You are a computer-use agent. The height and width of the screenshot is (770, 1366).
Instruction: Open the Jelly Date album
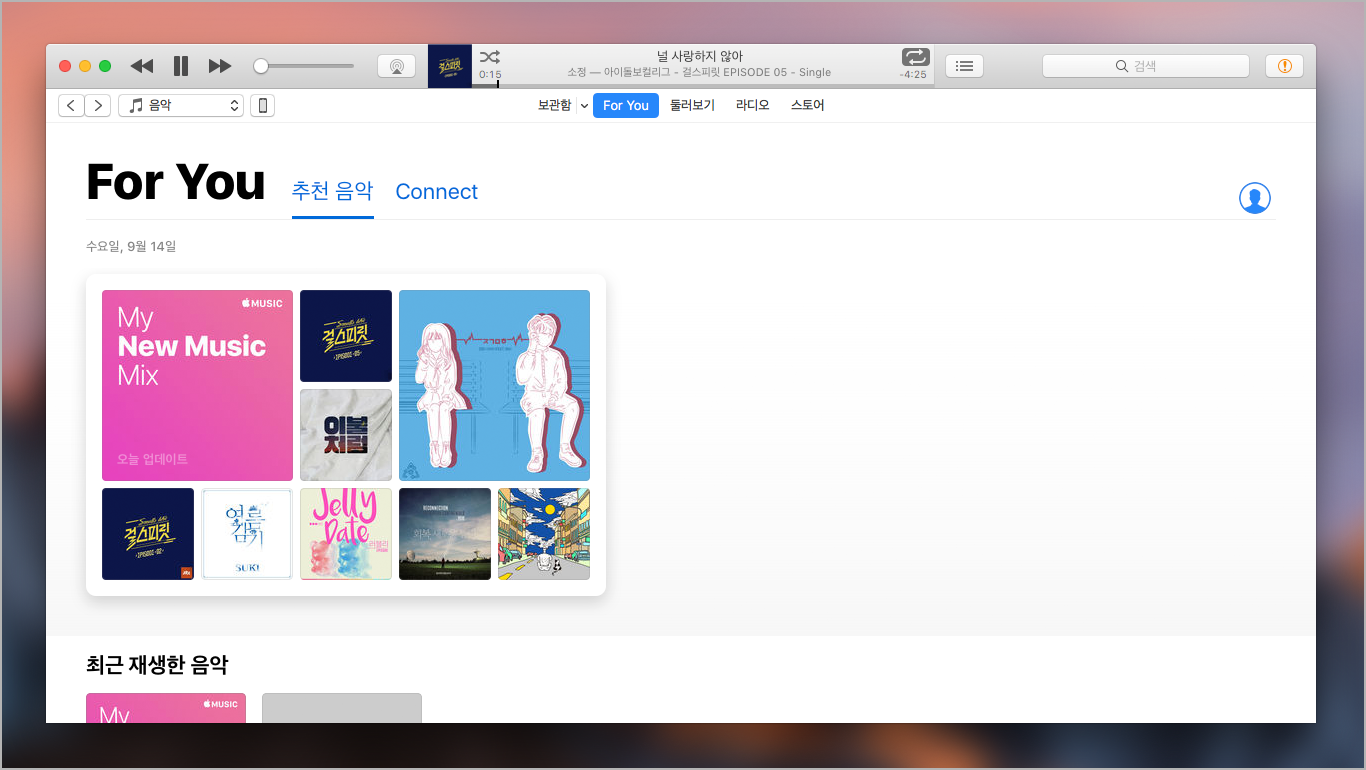(346, 534)
